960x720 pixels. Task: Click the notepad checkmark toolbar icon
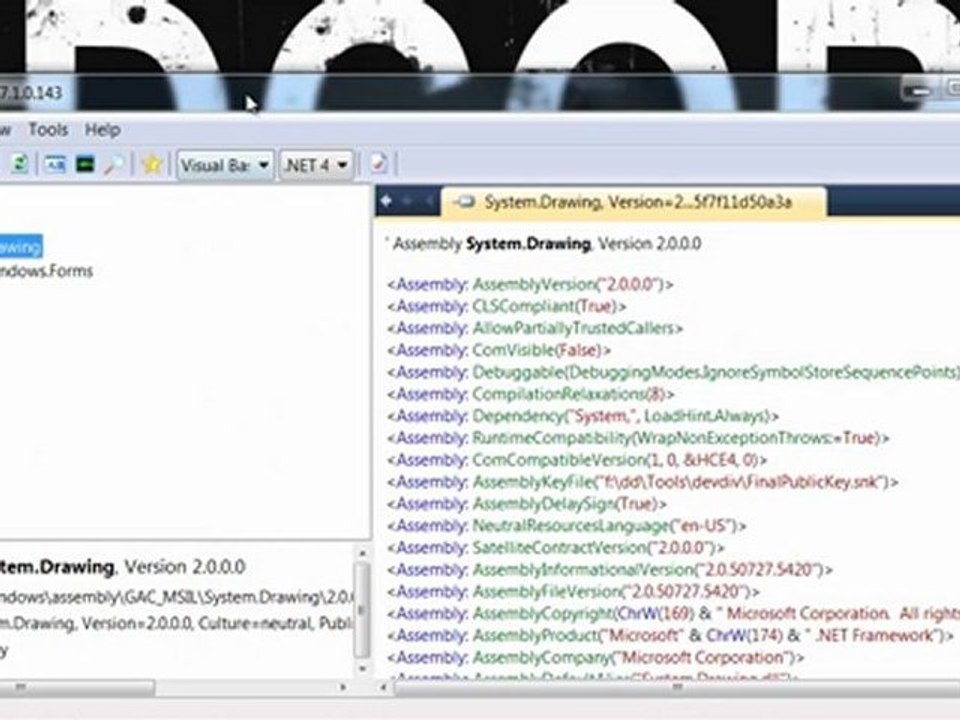[x=378, y=164]
